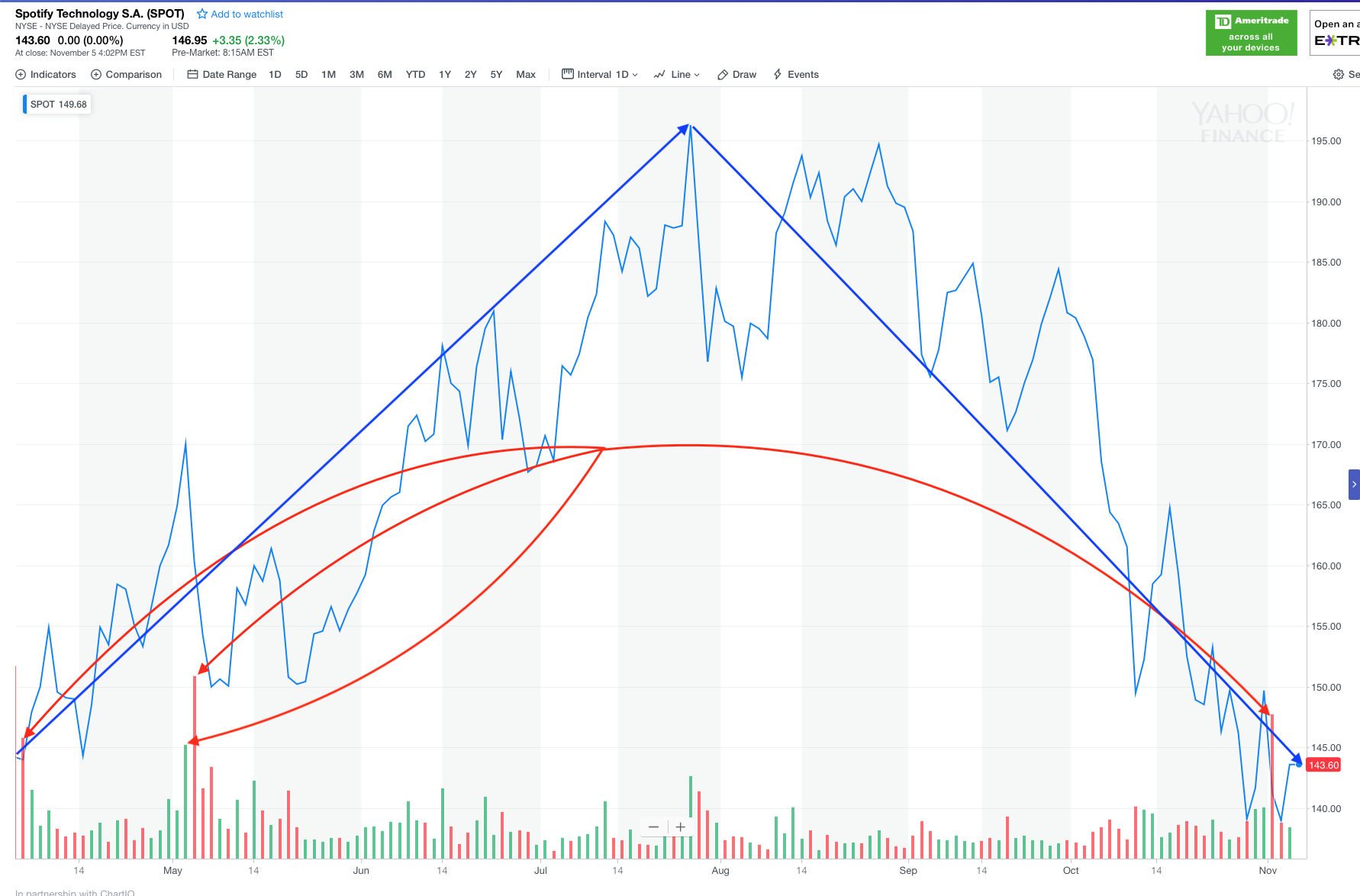Viewport: 1360px width, 896px height.
Task: Select the Max time range
Action: 526,75
